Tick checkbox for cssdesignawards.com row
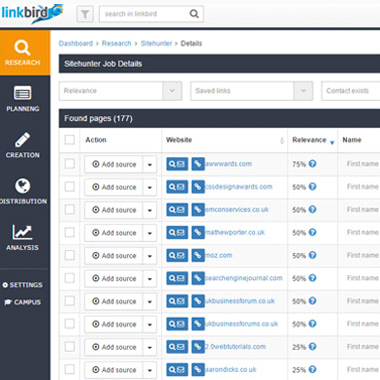 70,187
